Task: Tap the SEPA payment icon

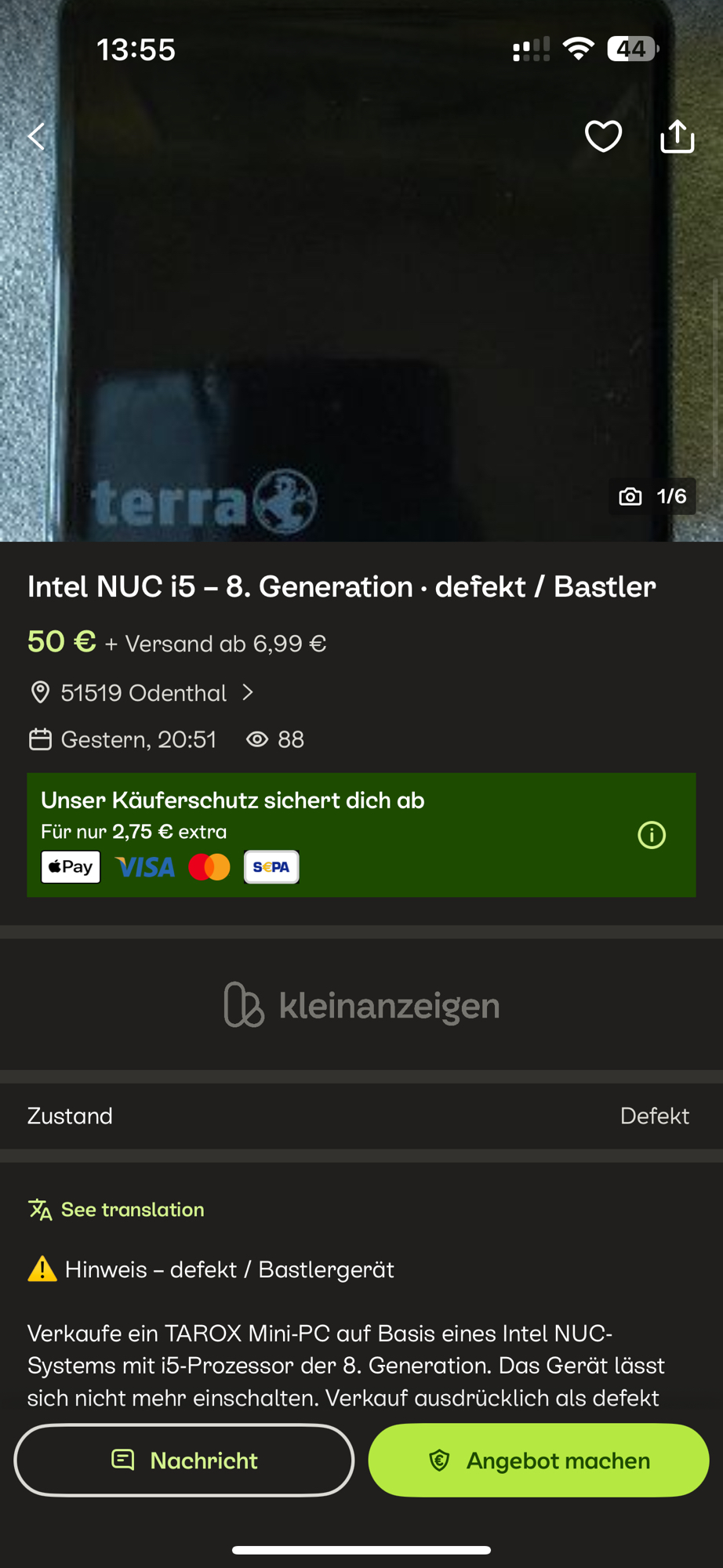Action: point(271,867)
